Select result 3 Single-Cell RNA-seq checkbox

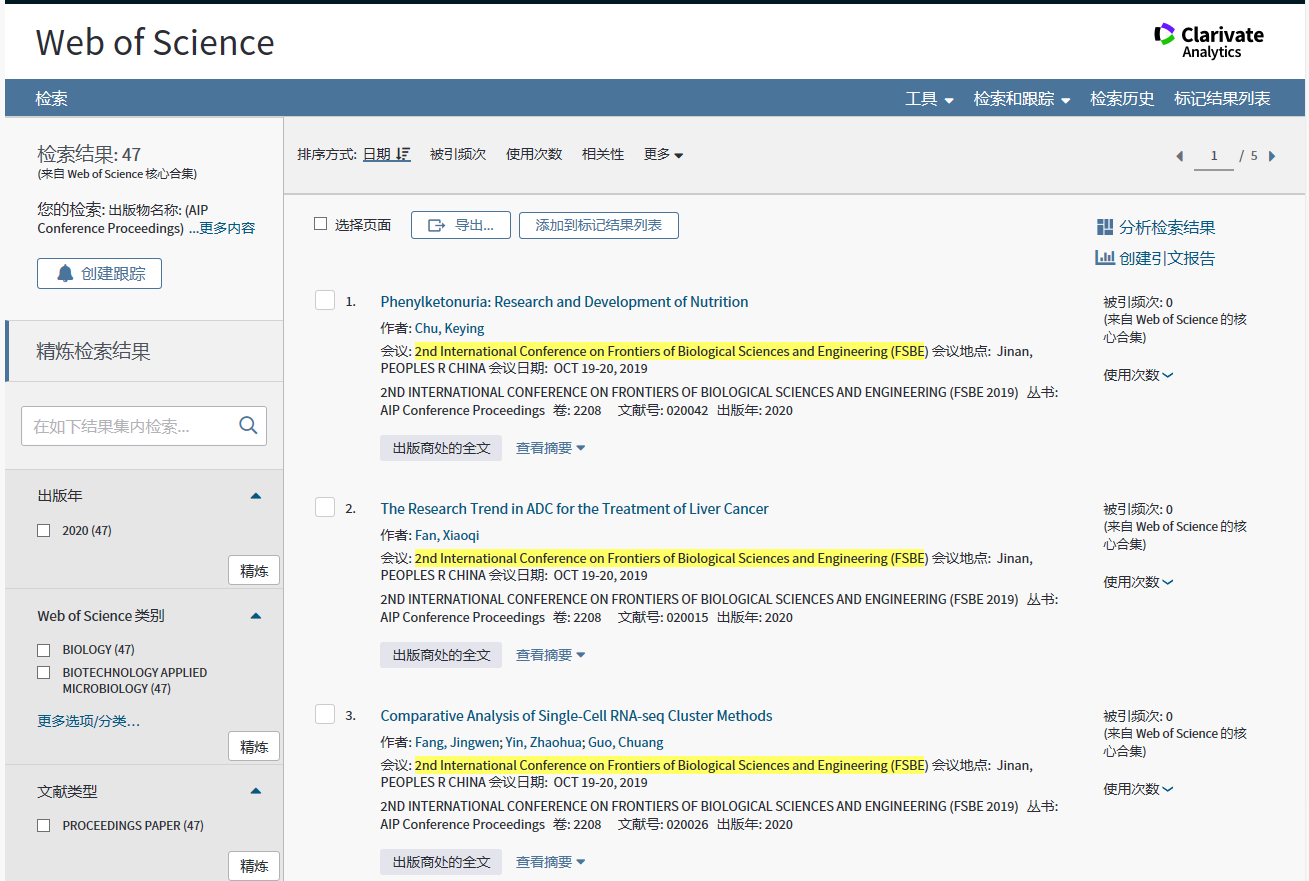pyautogui.click(x=325, y=714)
